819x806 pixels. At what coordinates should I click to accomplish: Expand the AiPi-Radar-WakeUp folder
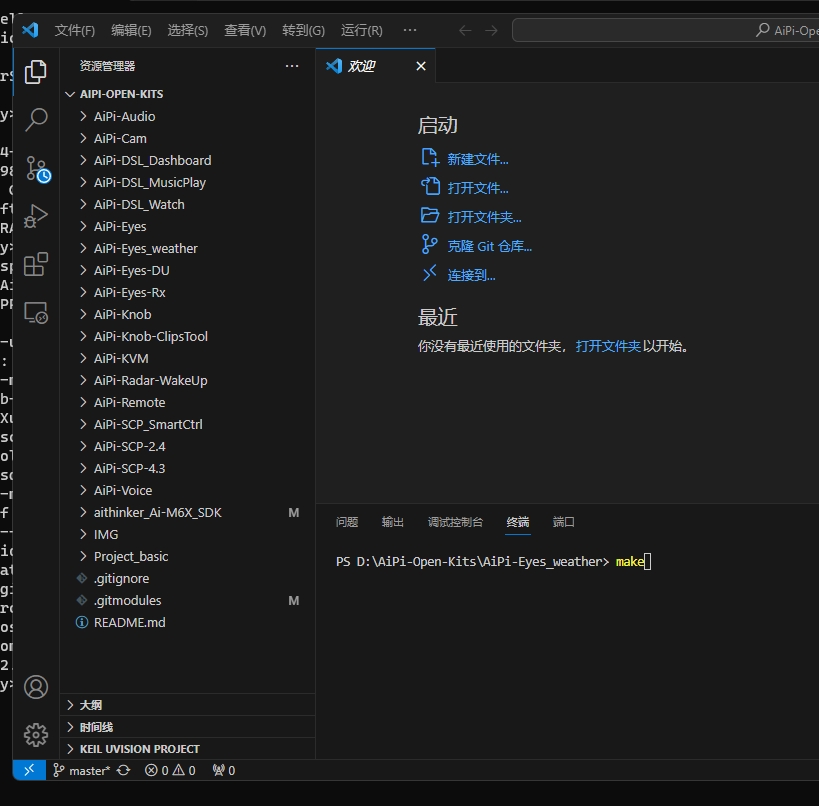click(x=188, y=380)
